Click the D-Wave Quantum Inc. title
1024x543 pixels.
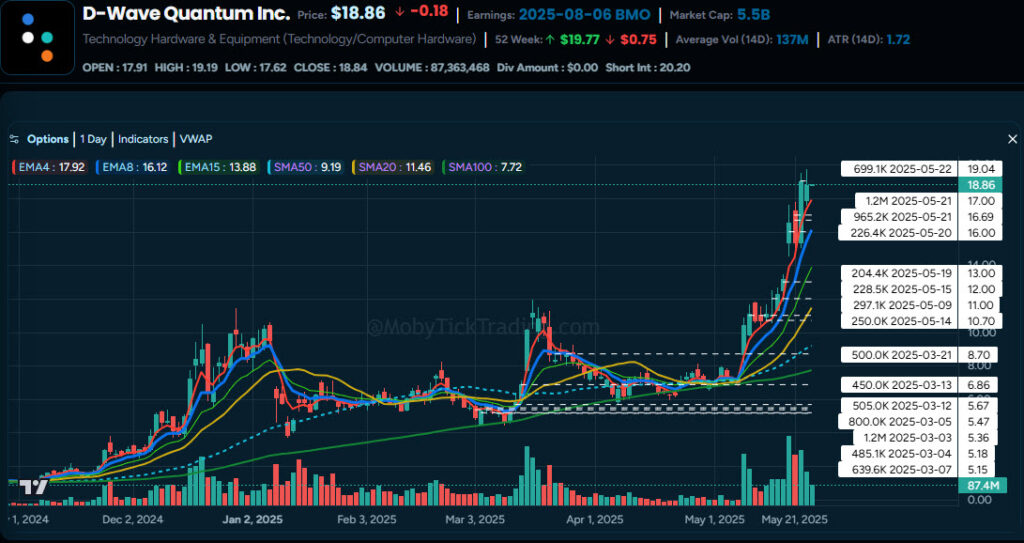point(186,13)
